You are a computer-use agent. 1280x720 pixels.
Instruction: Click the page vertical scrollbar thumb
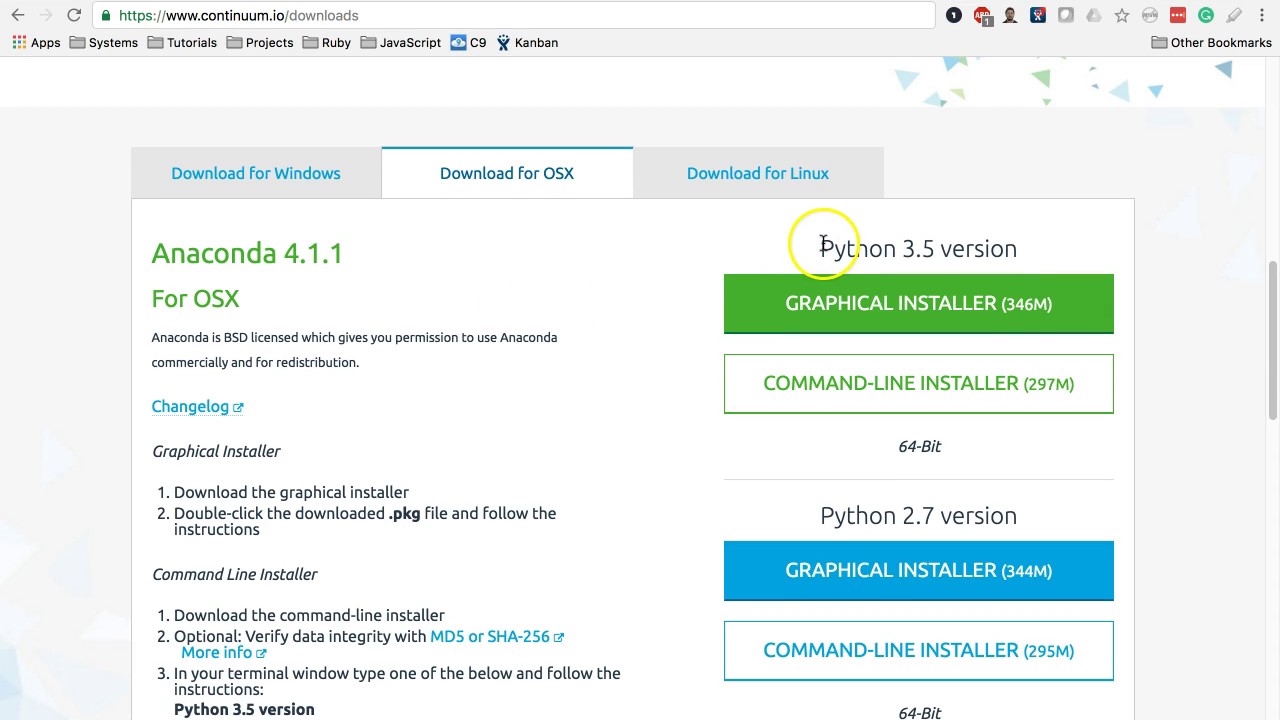coord(1272,340)
